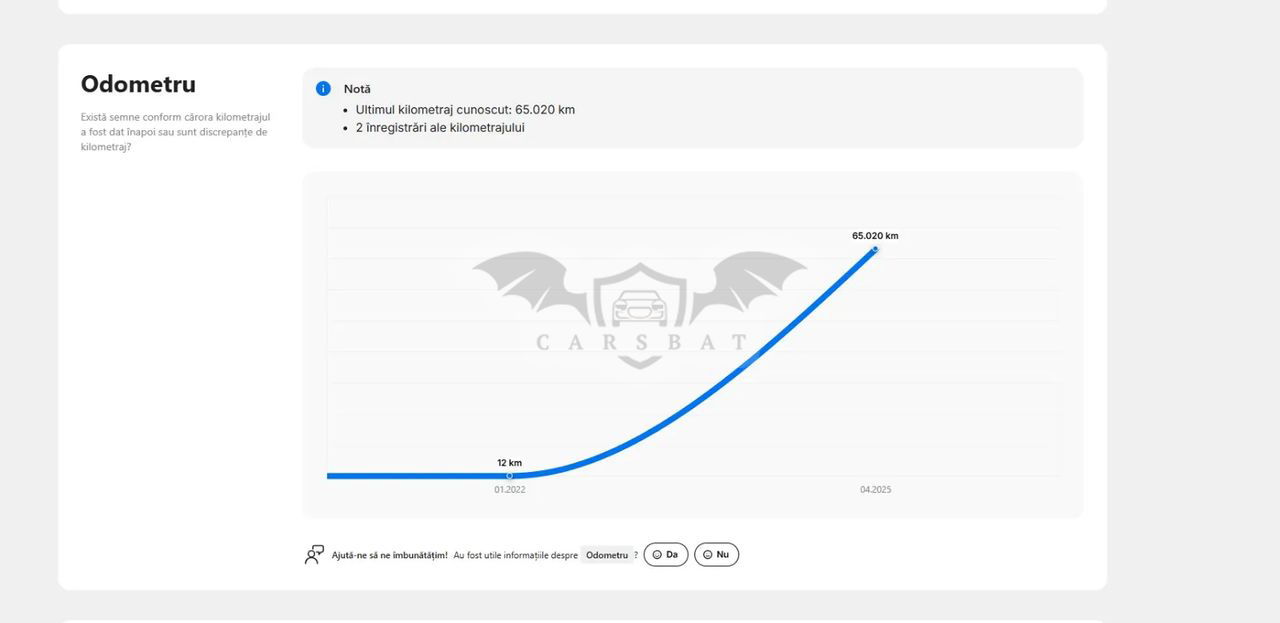Click the 01.2022 date axis label
1280x623 pixels.
pos(509,490)
